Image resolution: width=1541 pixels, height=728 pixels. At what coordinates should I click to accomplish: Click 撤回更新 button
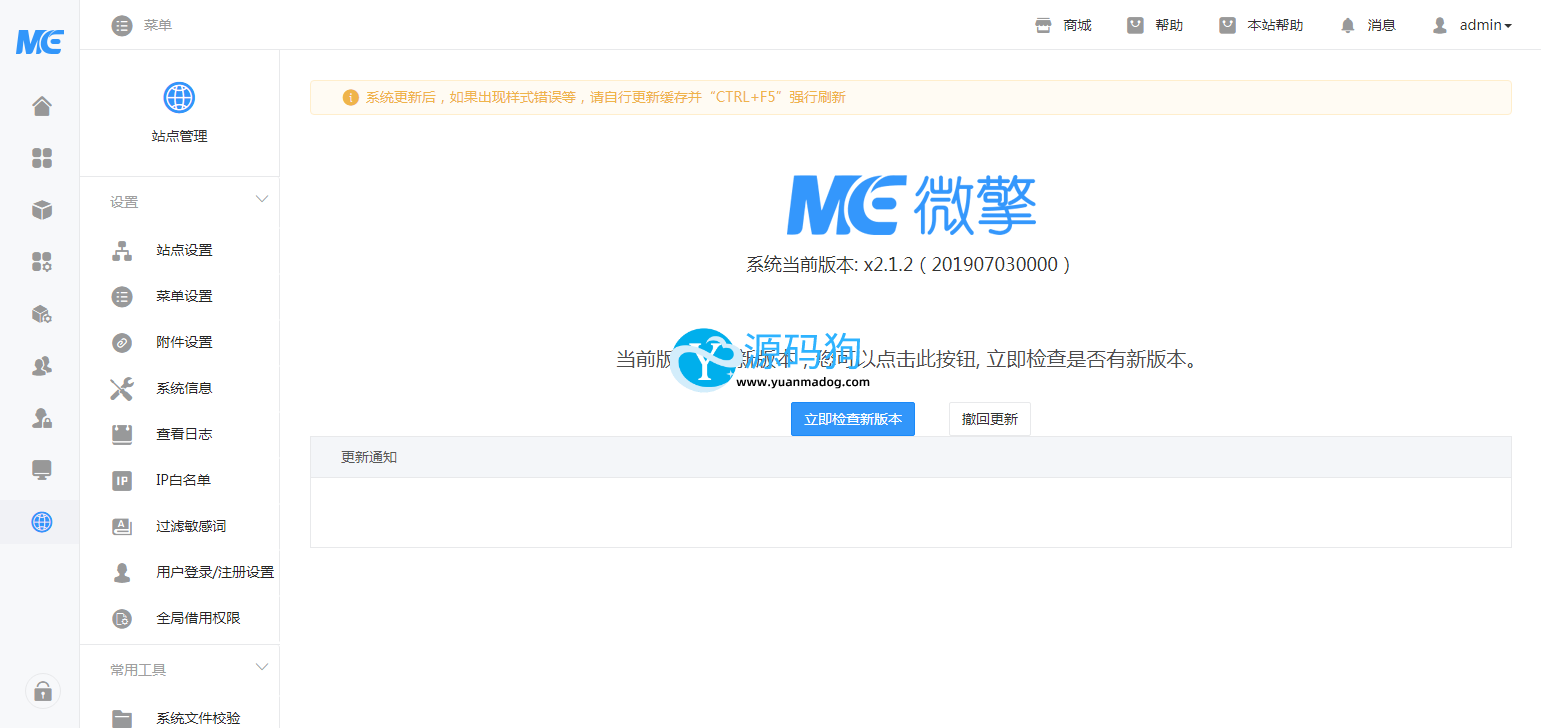pyautogui.click(x=990, y=419)
